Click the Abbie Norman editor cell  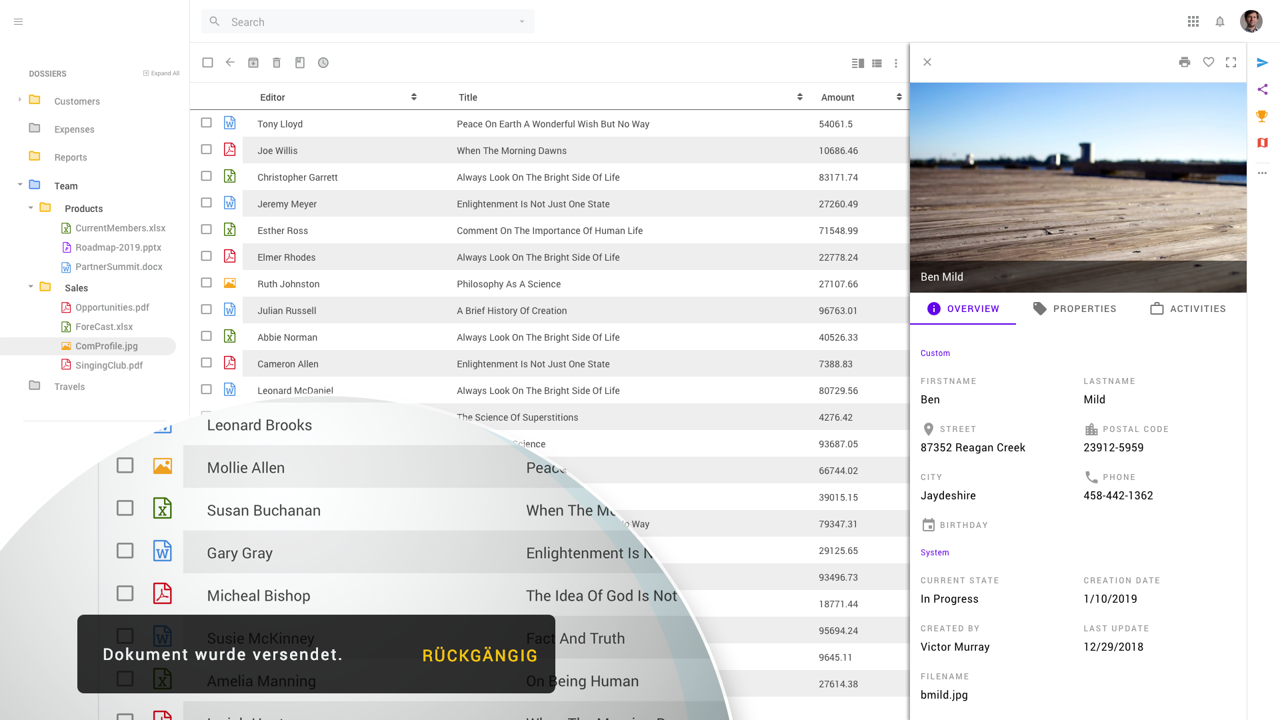287,337
